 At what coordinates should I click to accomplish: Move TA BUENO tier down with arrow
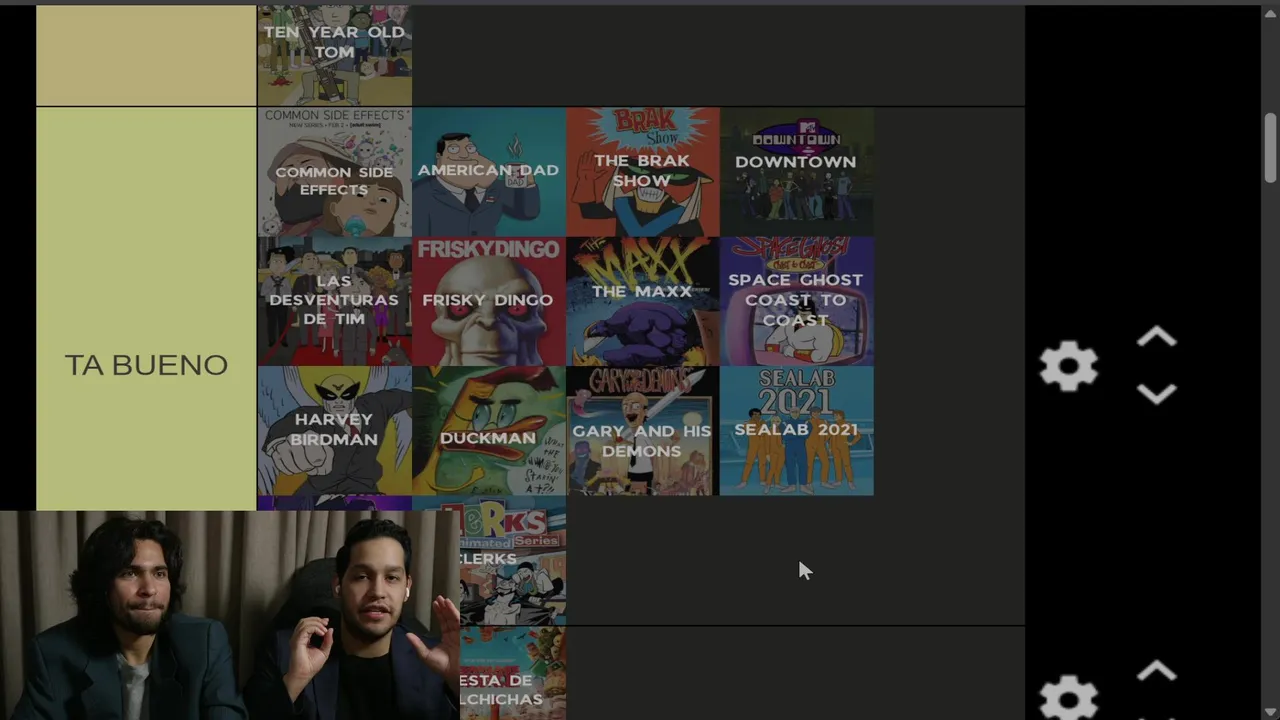tap(1156, 394)
